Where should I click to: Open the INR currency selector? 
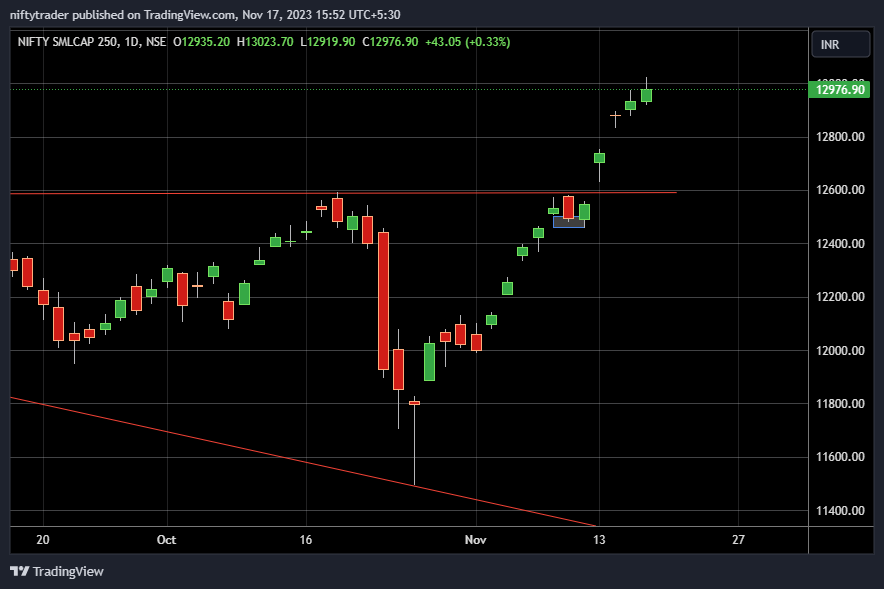[840, 45]
